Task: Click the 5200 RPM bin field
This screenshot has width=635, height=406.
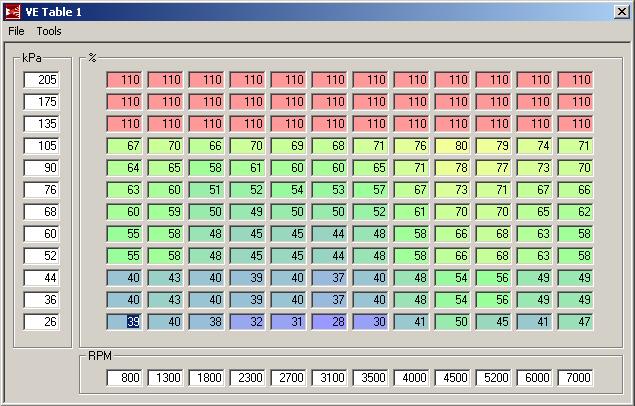Action: tap(493, 378)
